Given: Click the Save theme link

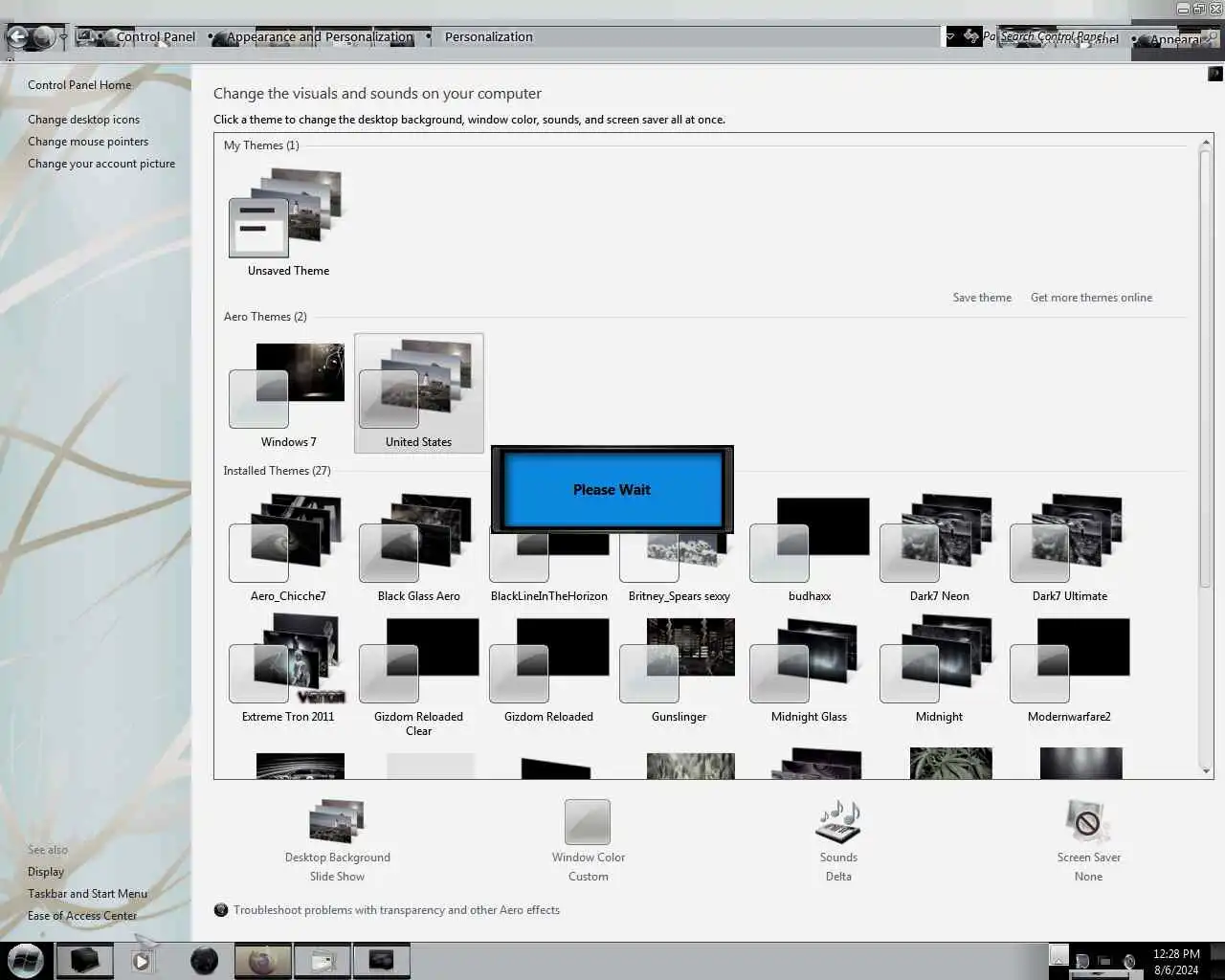Looking at the screenshot, I should 982,298.
